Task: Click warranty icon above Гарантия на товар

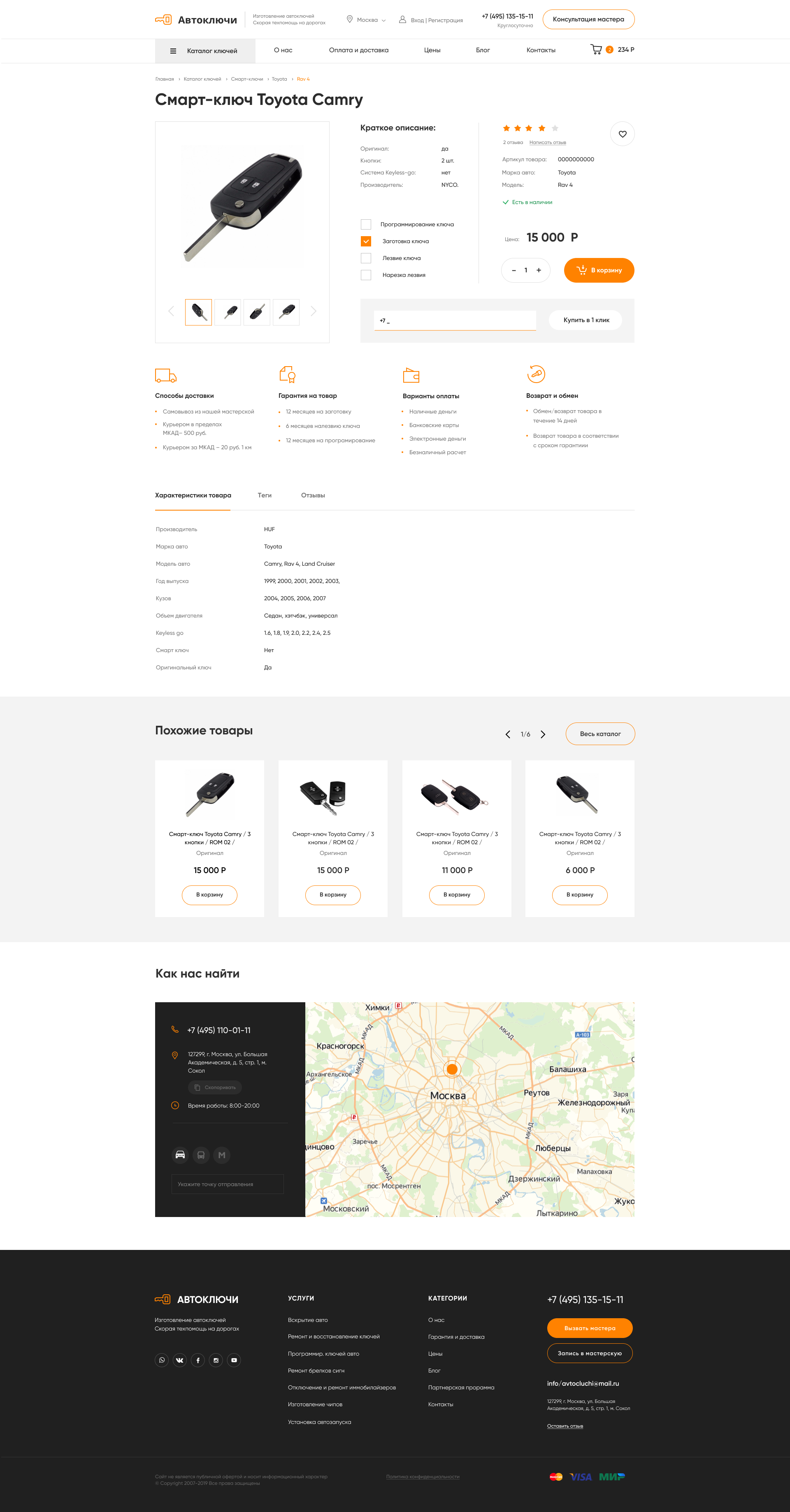Action: [288, 374]
